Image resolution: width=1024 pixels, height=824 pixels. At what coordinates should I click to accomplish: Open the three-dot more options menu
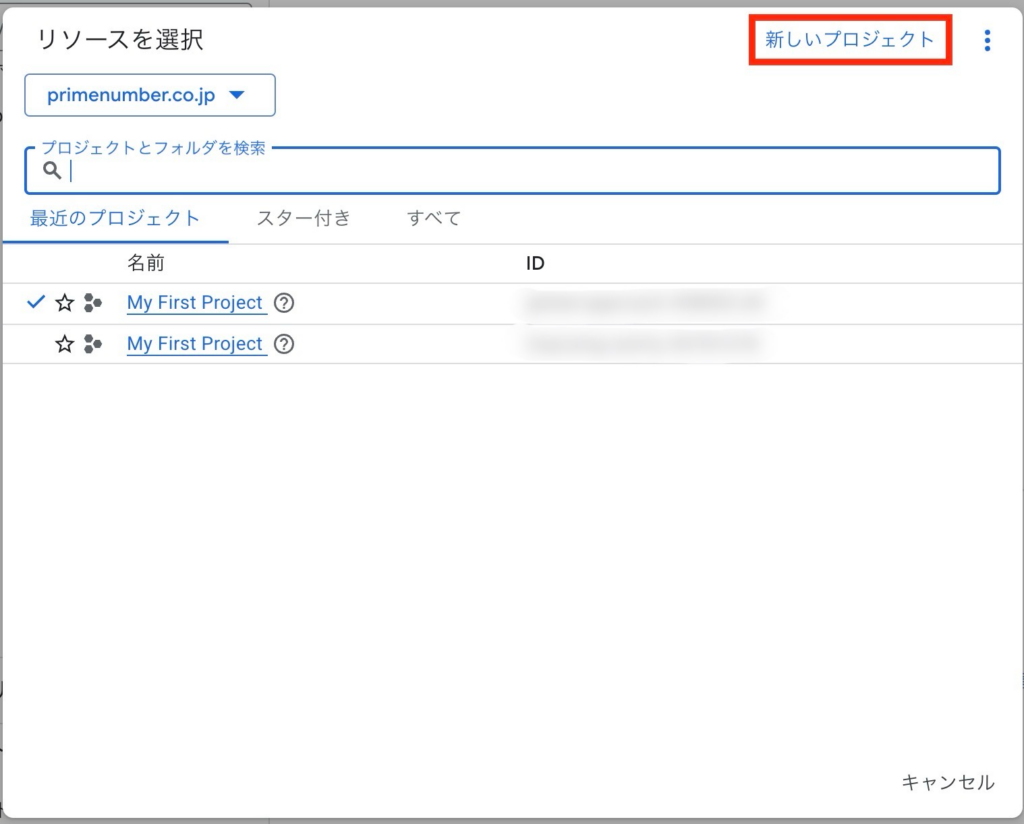click(987, 41)
